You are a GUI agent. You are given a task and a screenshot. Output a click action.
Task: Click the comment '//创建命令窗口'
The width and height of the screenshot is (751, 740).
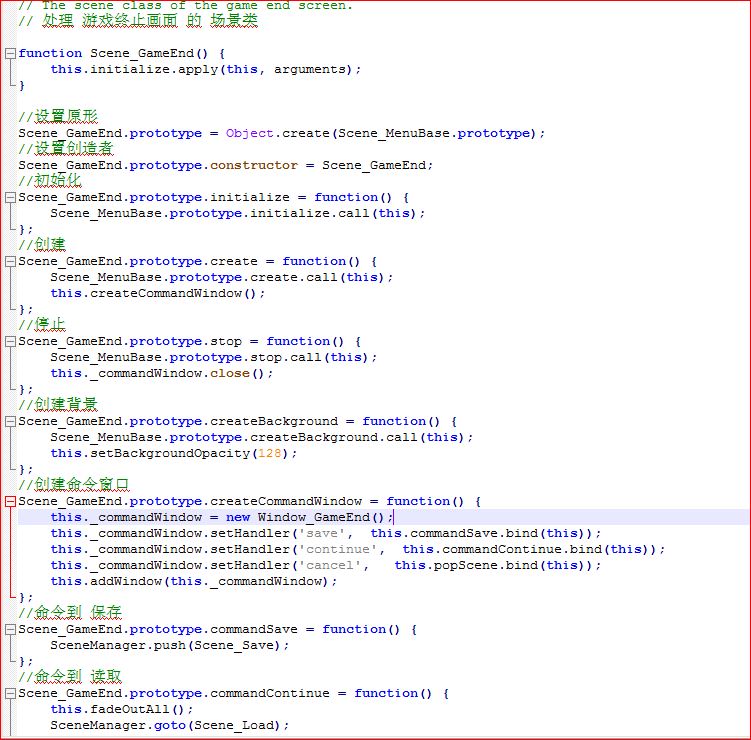point(74,484)
